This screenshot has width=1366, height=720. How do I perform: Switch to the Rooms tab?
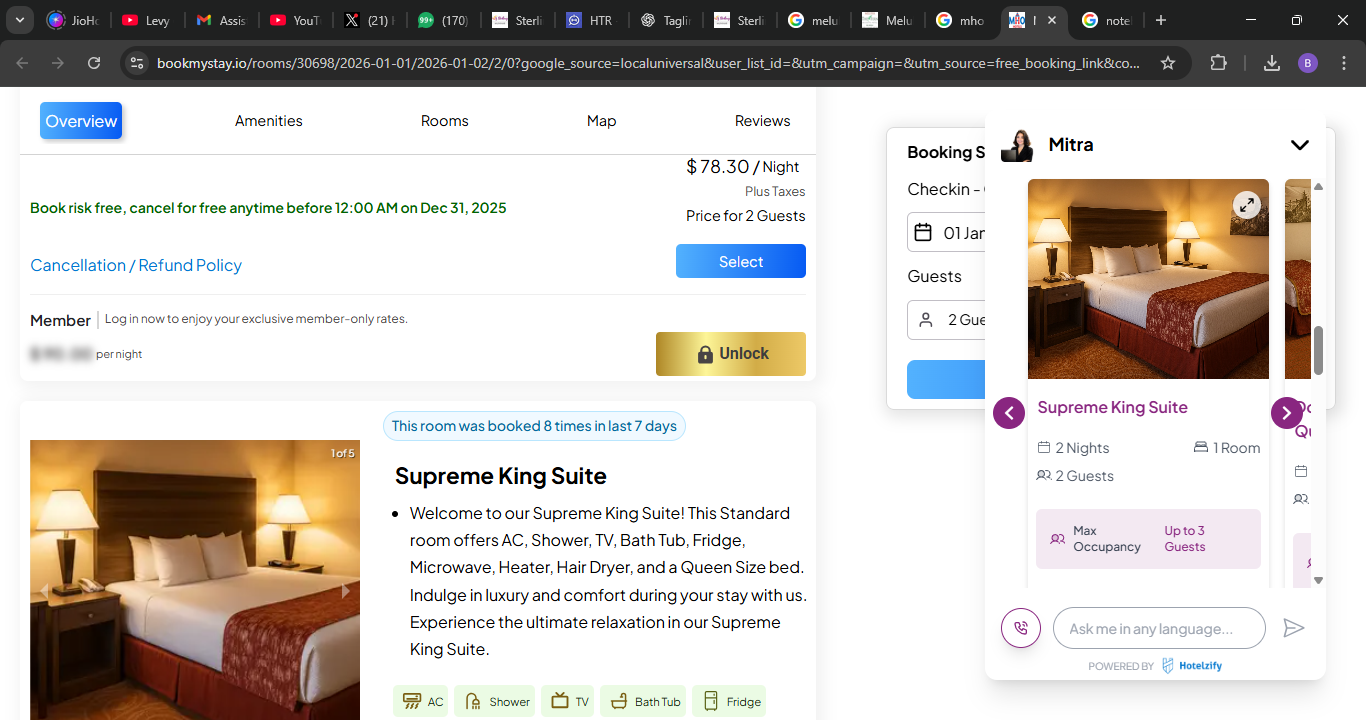(445, 121)
